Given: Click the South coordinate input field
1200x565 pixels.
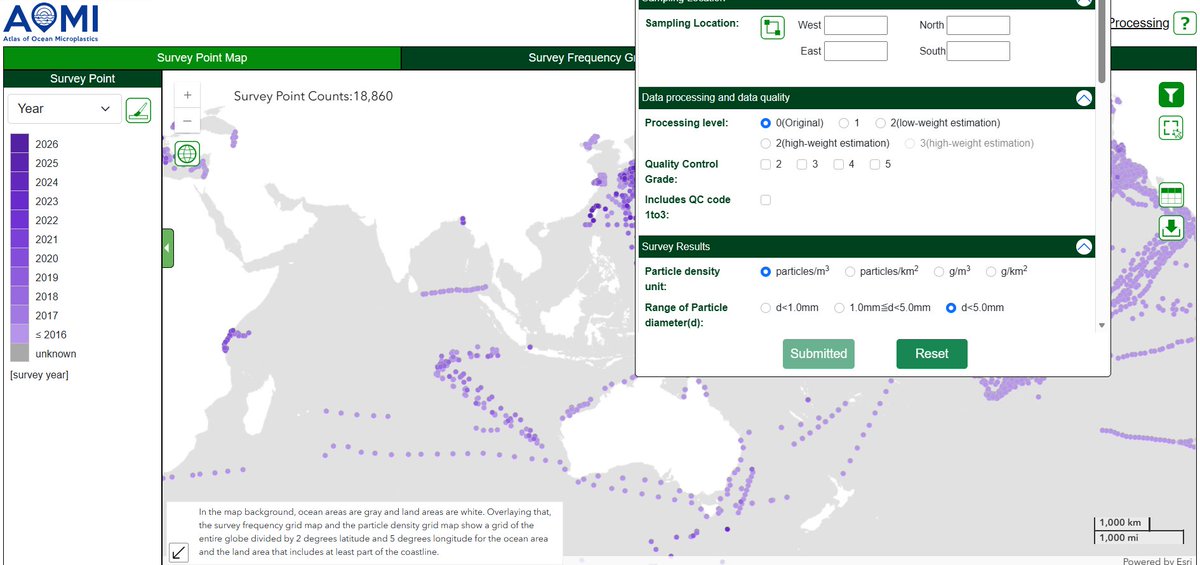Looking at the screenshot, I should click(978, 51).
